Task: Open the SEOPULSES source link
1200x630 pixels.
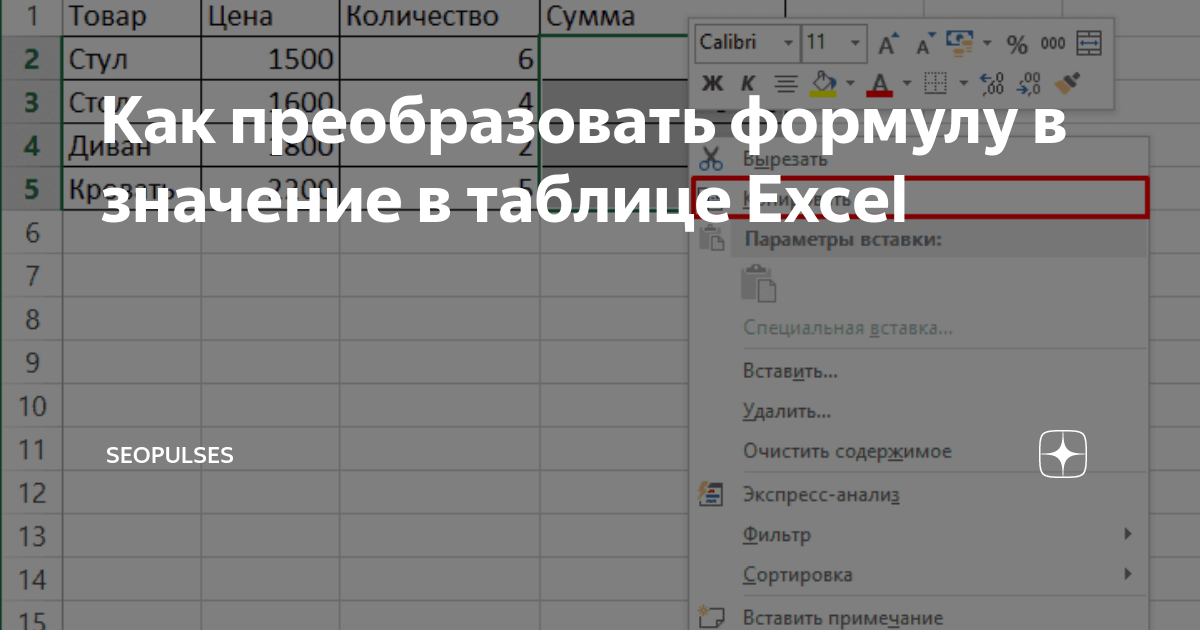Action: (169, 455)
